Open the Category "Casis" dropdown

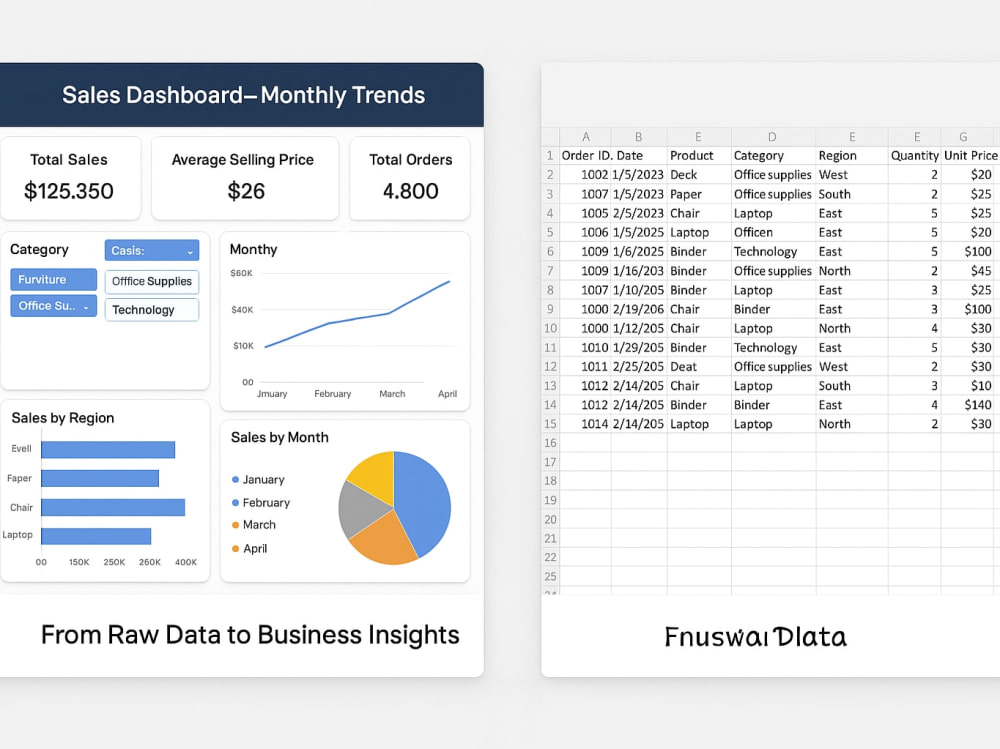(x=151, y=250)
